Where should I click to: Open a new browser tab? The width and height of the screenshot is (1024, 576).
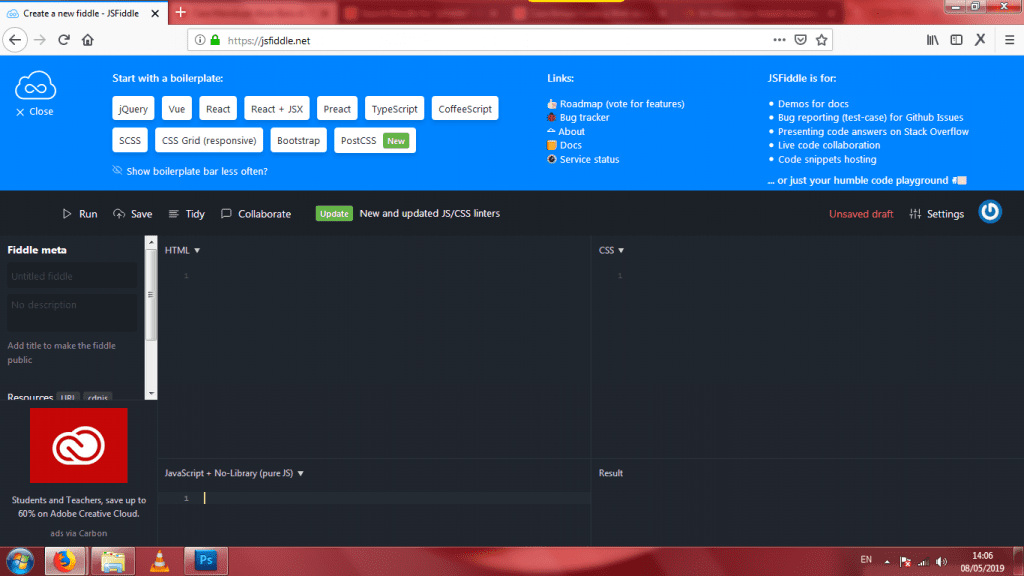(x=181, y=12)
